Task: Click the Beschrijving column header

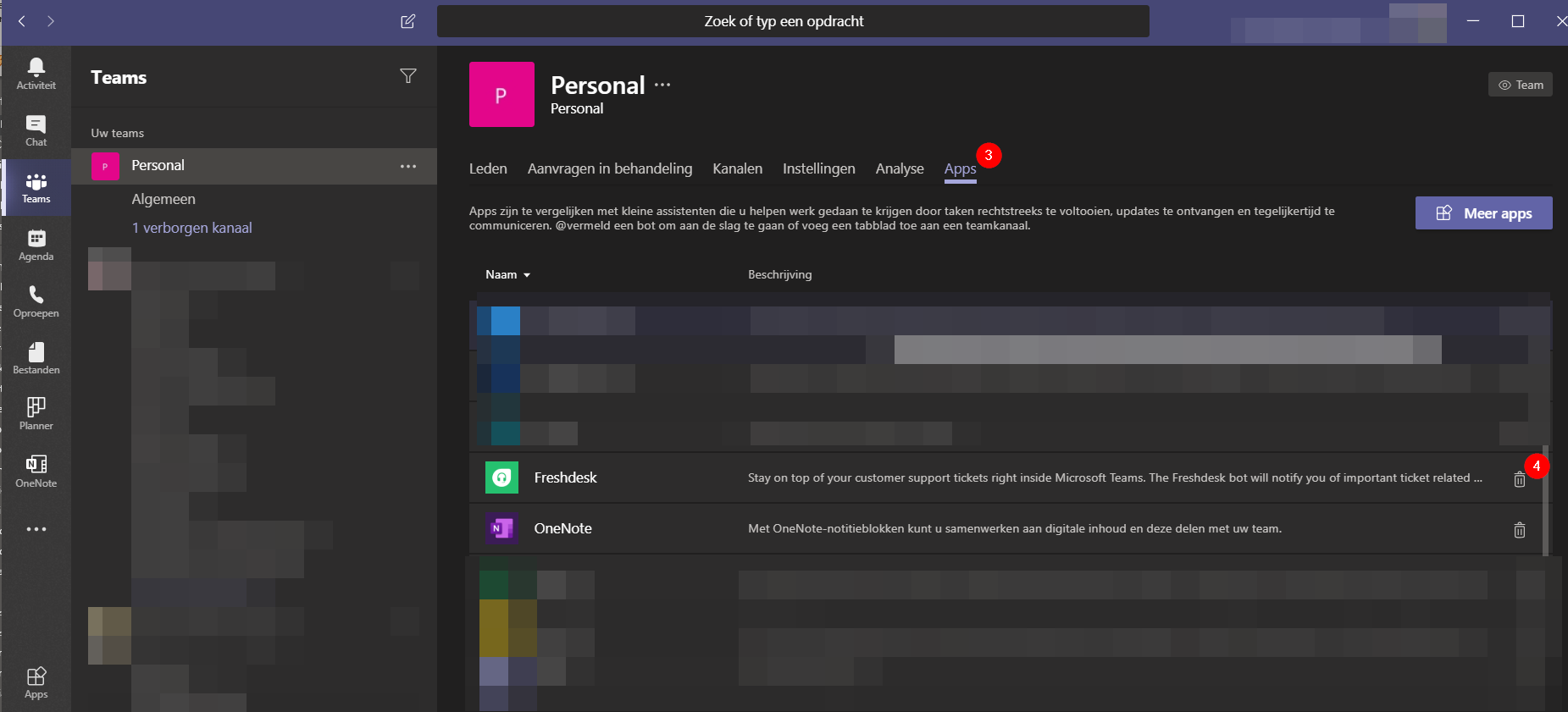Action: coord(779,274)
